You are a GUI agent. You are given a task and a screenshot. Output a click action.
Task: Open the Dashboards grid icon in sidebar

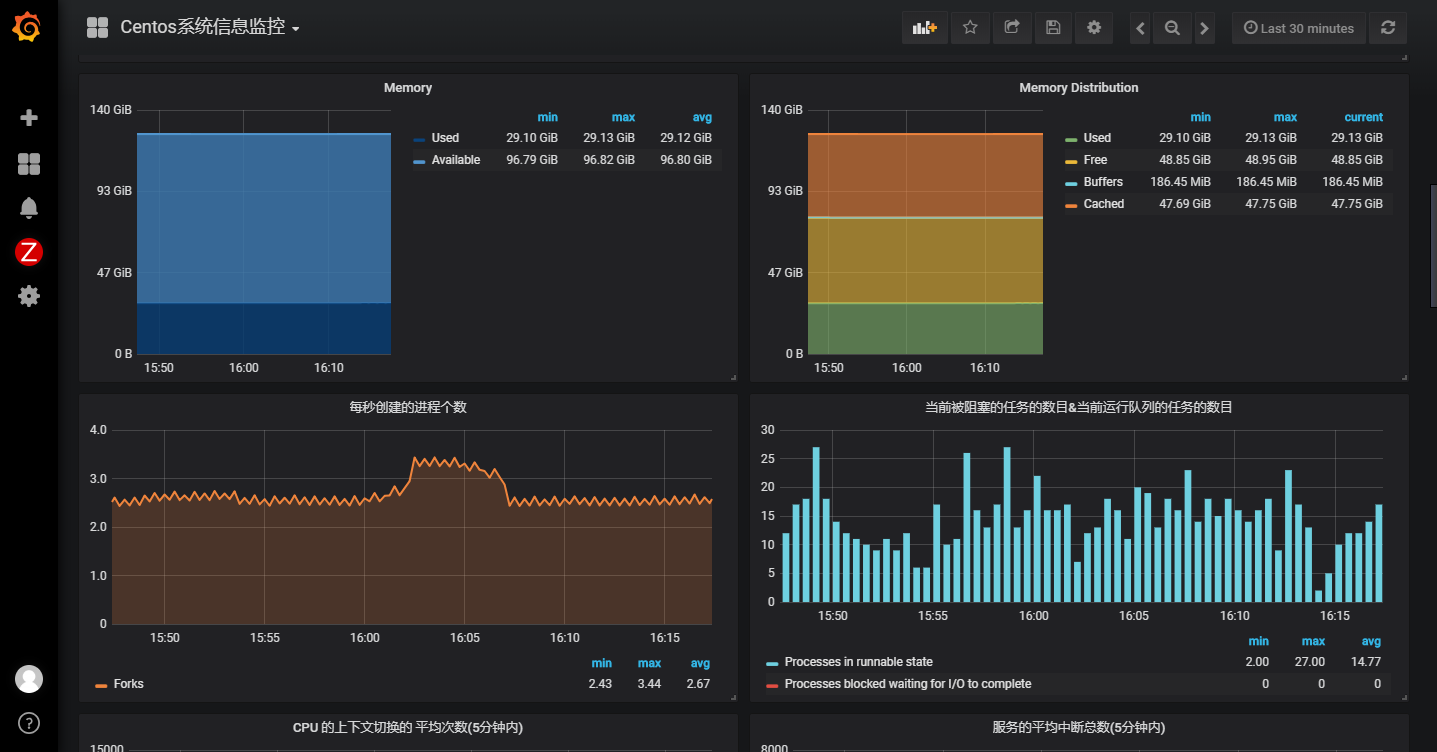click(29, 164)
